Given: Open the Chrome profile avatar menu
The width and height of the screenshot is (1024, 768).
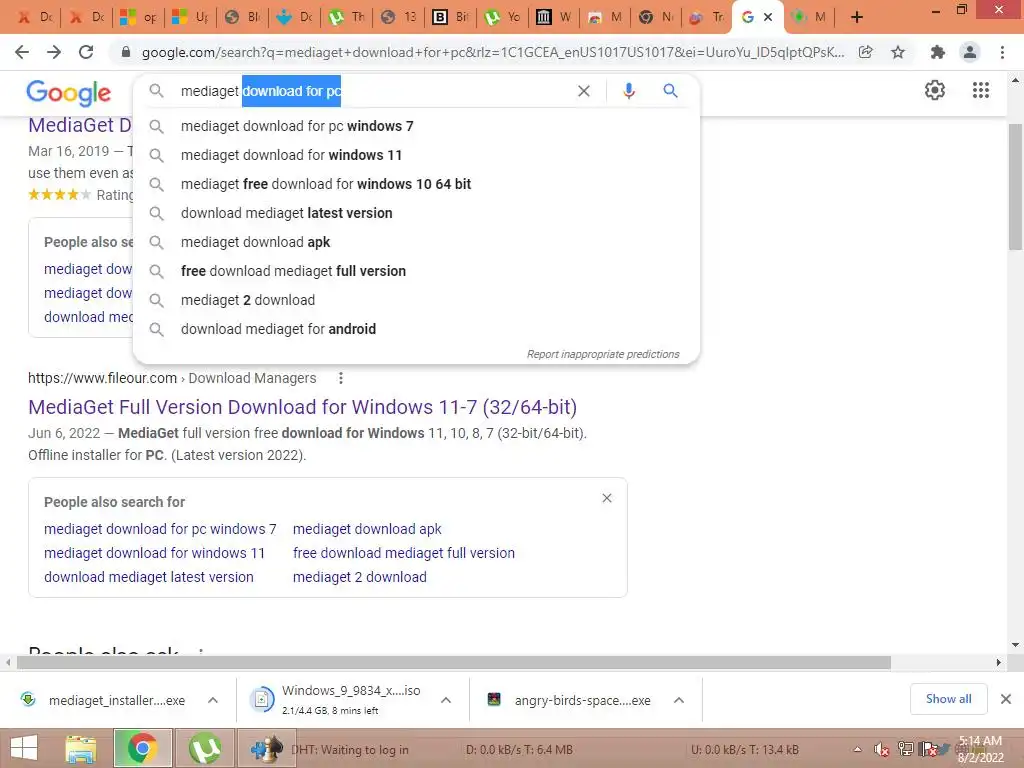Looking at the screenshot, I should [x=970, y=52].
